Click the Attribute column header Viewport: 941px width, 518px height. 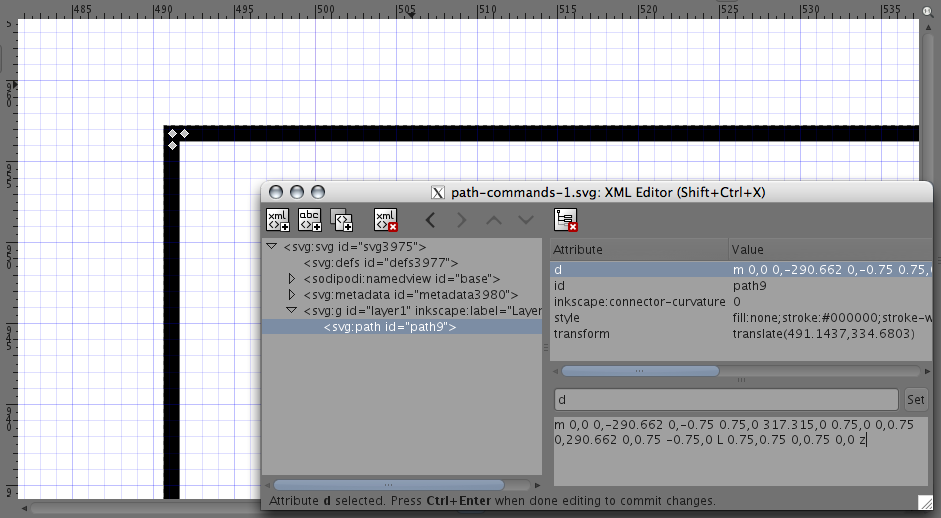click(x=639, y=250)
